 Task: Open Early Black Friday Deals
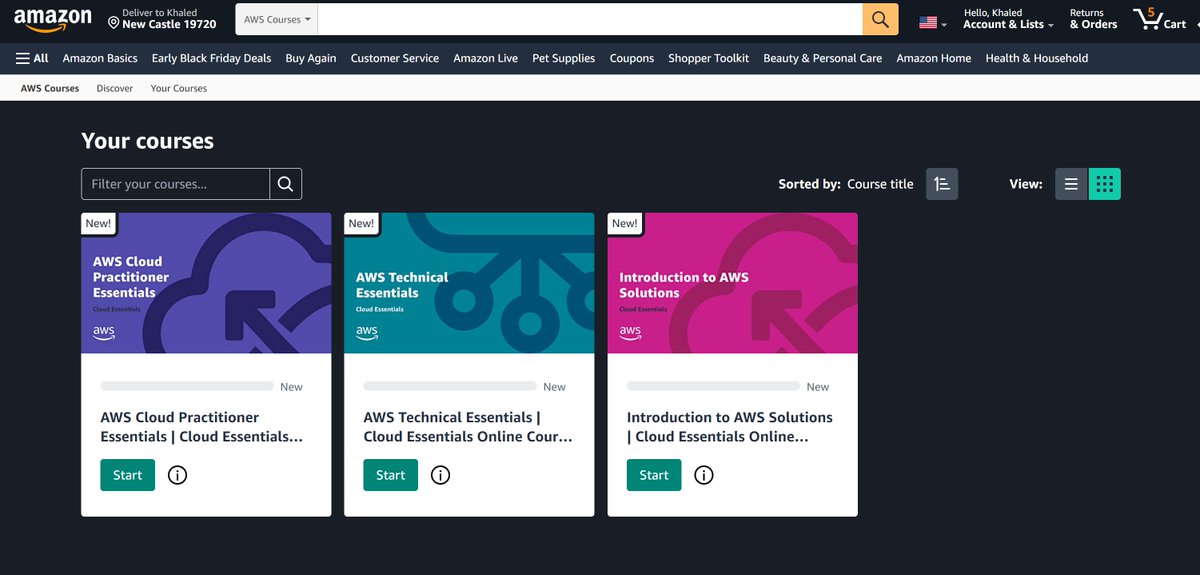coord(211,58)
